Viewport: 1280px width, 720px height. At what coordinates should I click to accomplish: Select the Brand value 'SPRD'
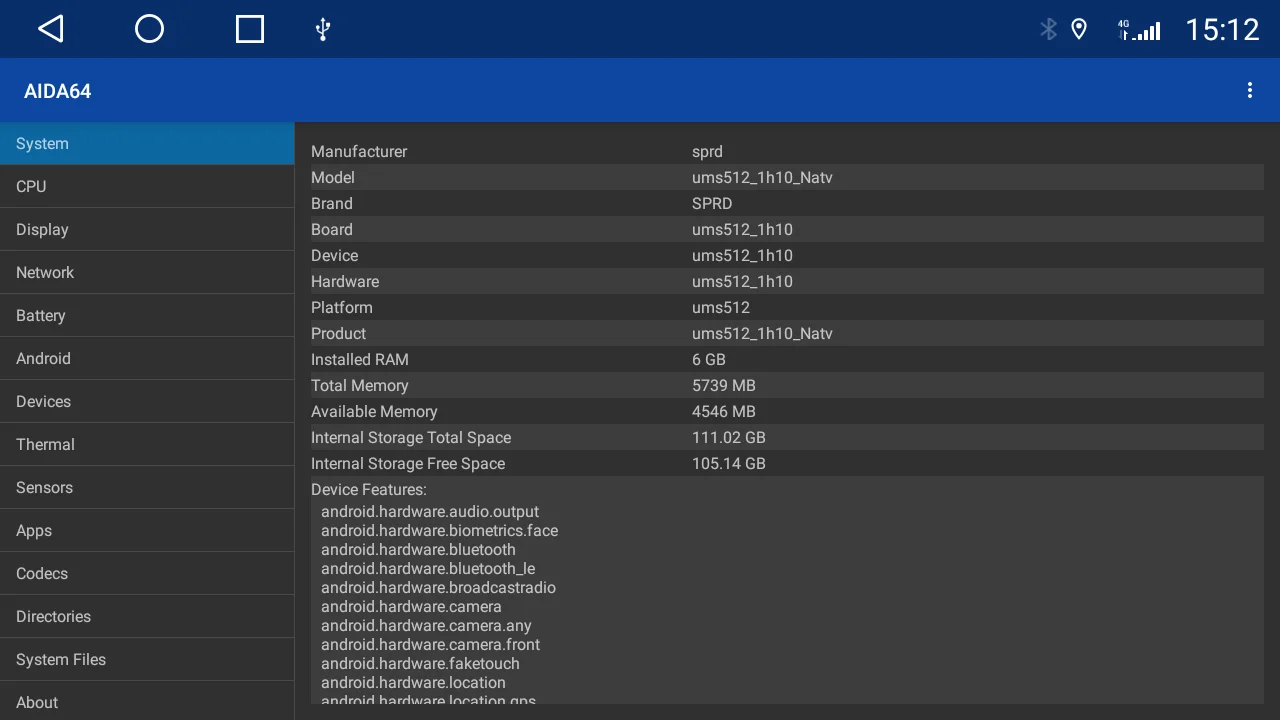coord(712,204)
